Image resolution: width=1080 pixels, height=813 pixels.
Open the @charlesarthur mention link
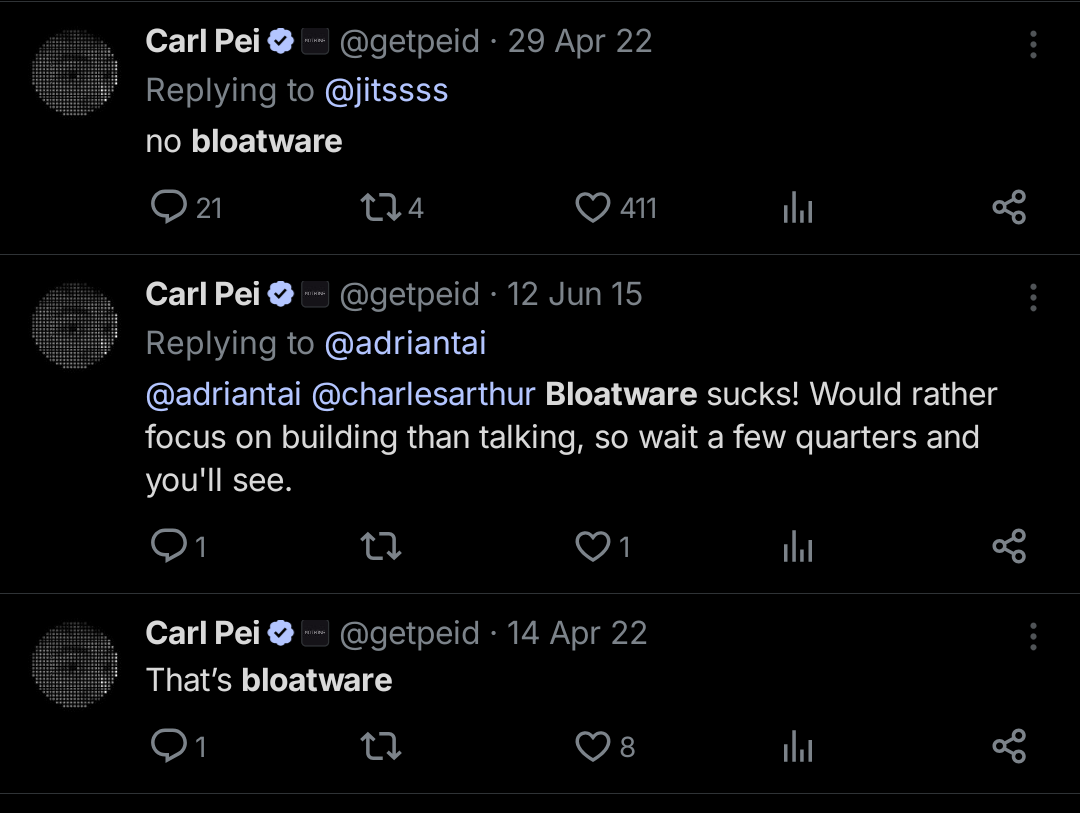tap(423, 394)
